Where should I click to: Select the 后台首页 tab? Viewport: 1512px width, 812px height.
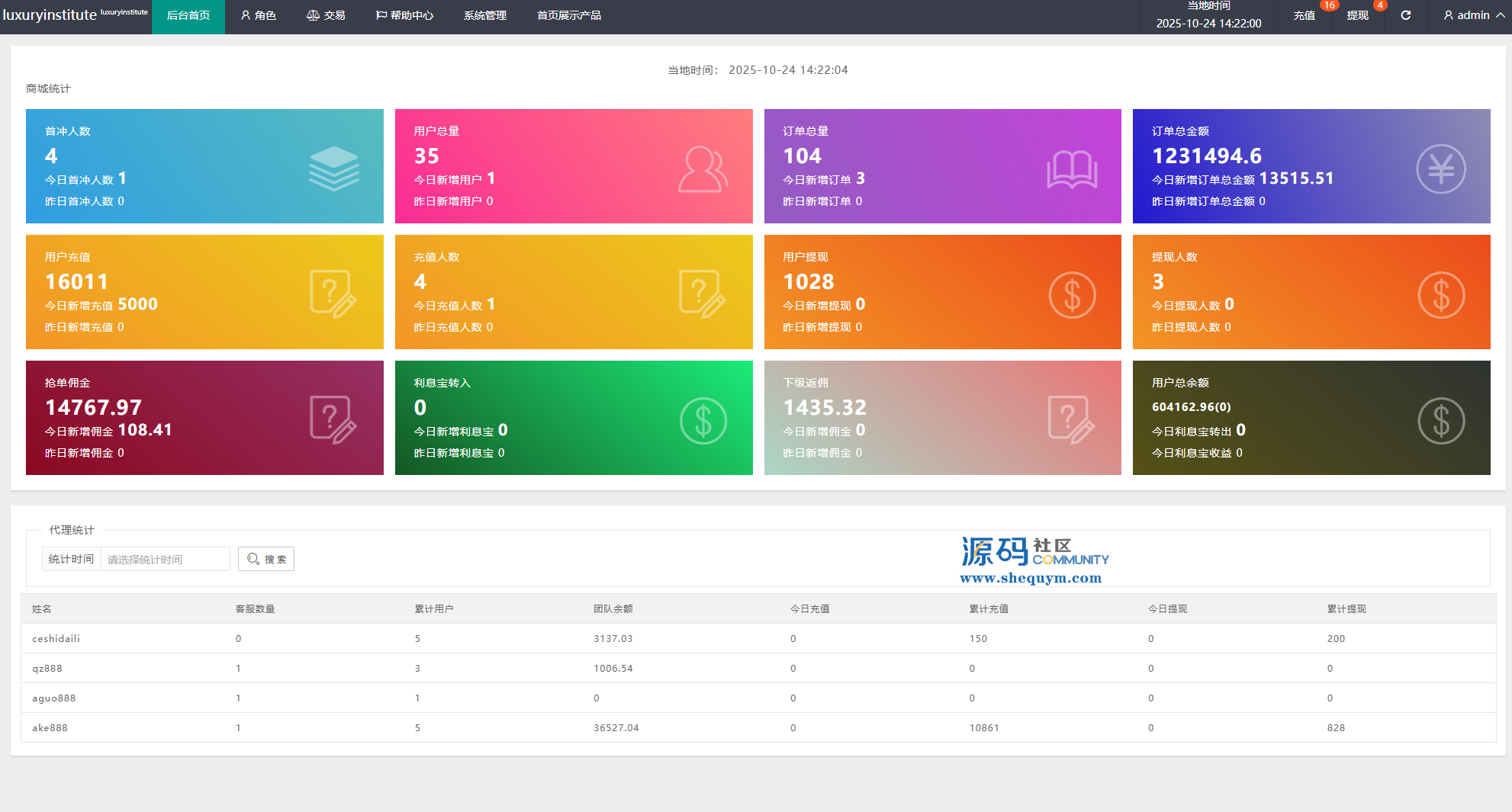point(188,15)
